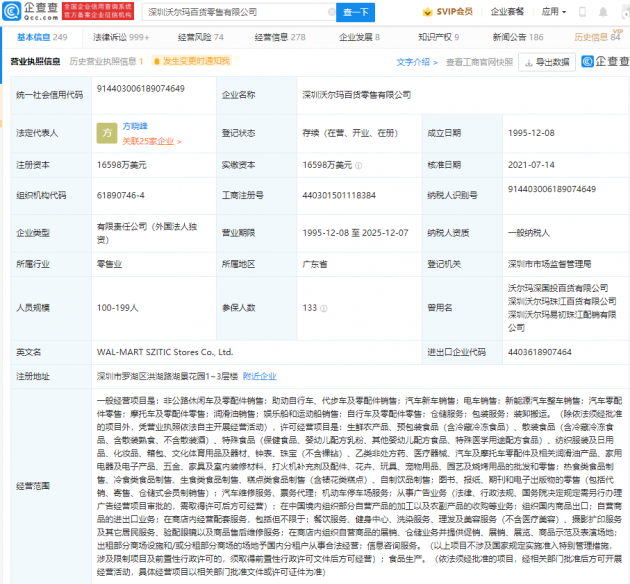The width and height of the screenshot is (630, 584).
Task: Open 查看工商官网快照 link
Action: [480, 62]
